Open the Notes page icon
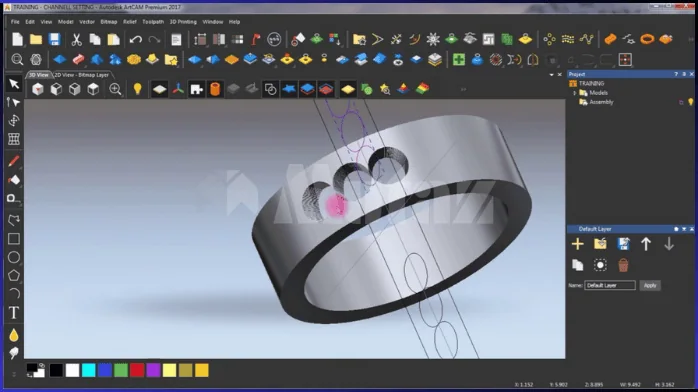The width and height of the screenshot is (698, 392). click(x=176, y=40)
